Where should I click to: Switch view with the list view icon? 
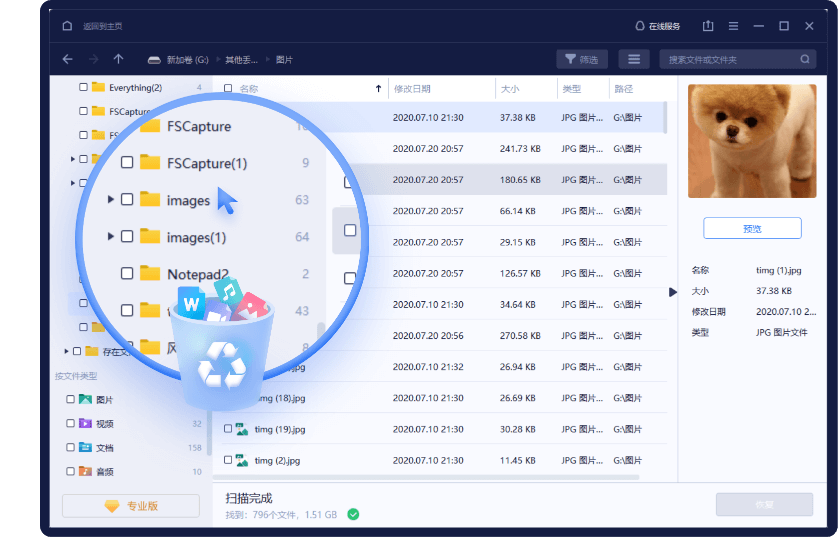click(x=634, y=59)
